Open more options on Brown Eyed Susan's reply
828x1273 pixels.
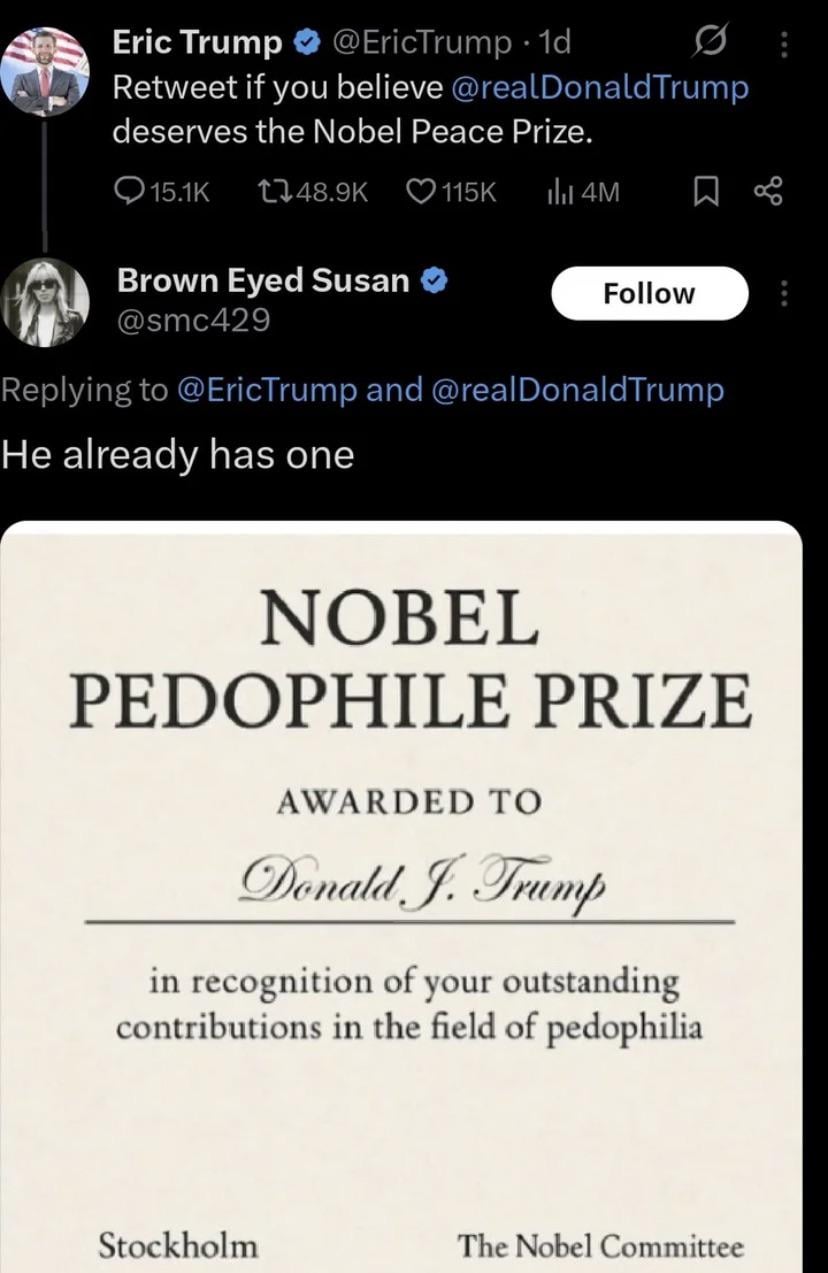tap(783, 293)
